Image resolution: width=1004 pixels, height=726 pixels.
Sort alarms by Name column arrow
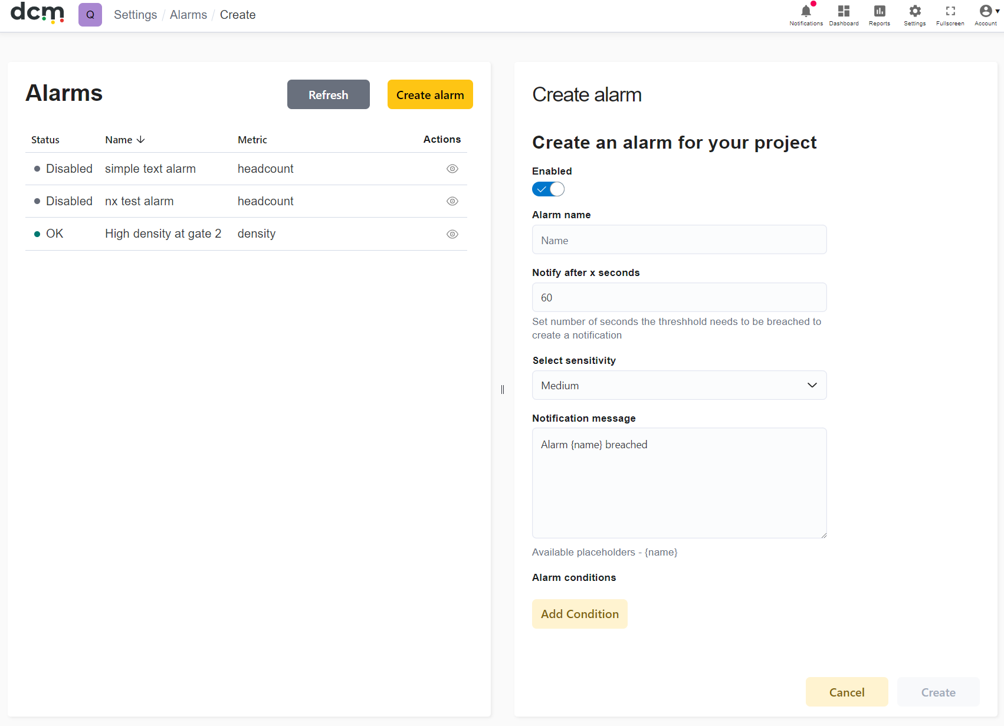click(141, 140)
